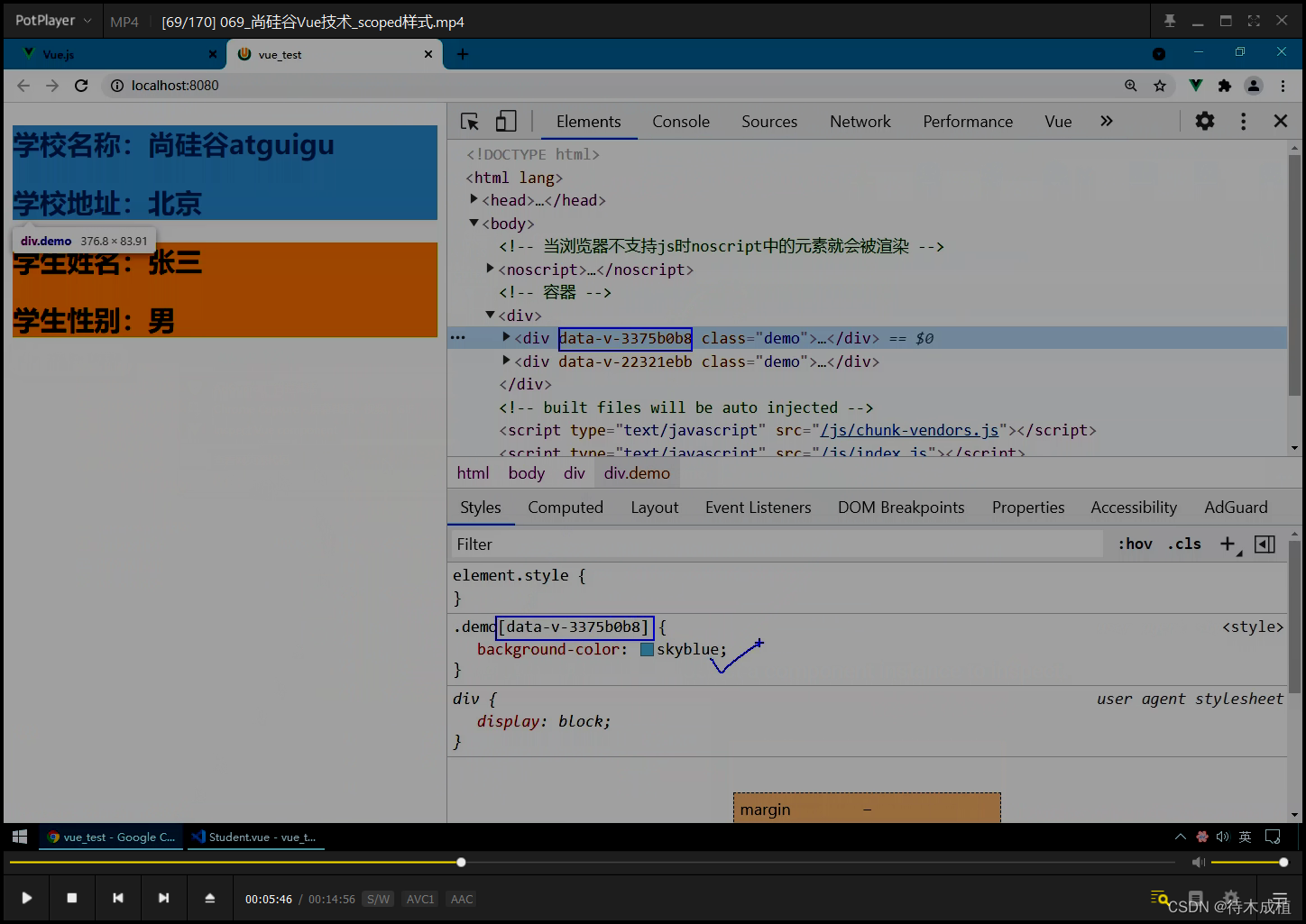Image resolution: width=1306 pixels, height=924 pixels.
Task: Skip to the previous video file
Action: point(118,898)
